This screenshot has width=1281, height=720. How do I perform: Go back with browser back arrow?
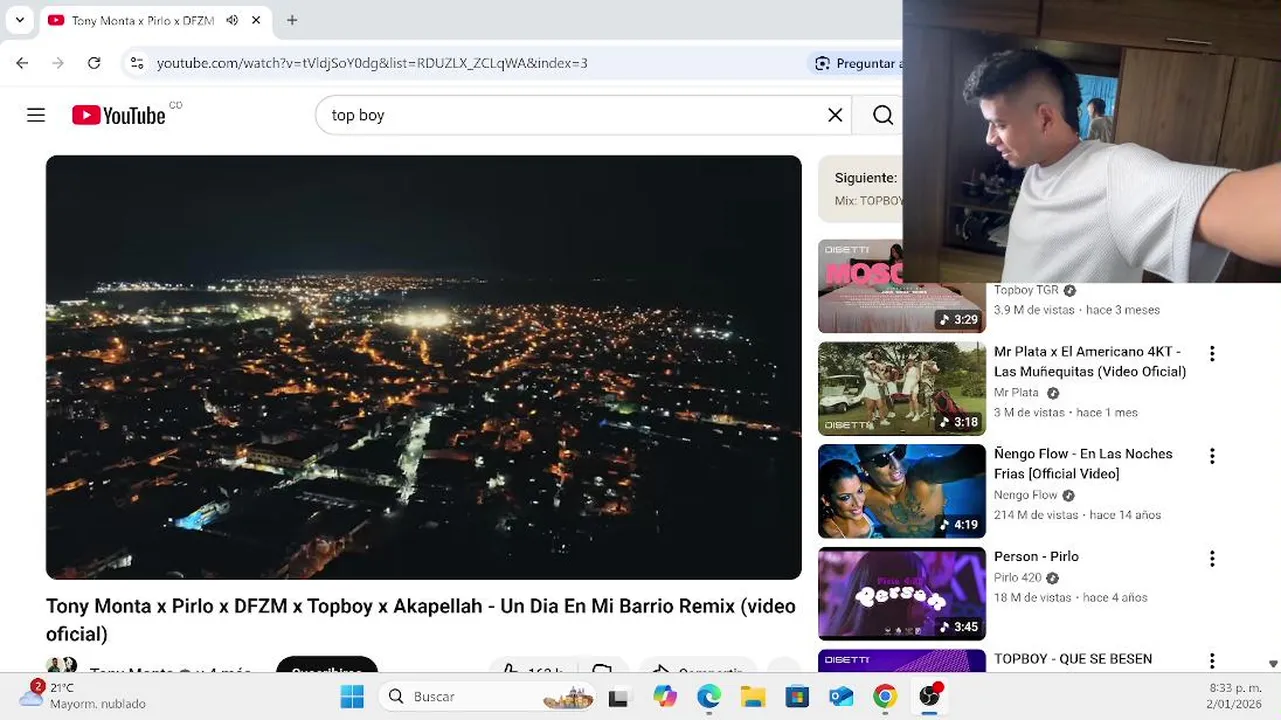tap(22, 63)
